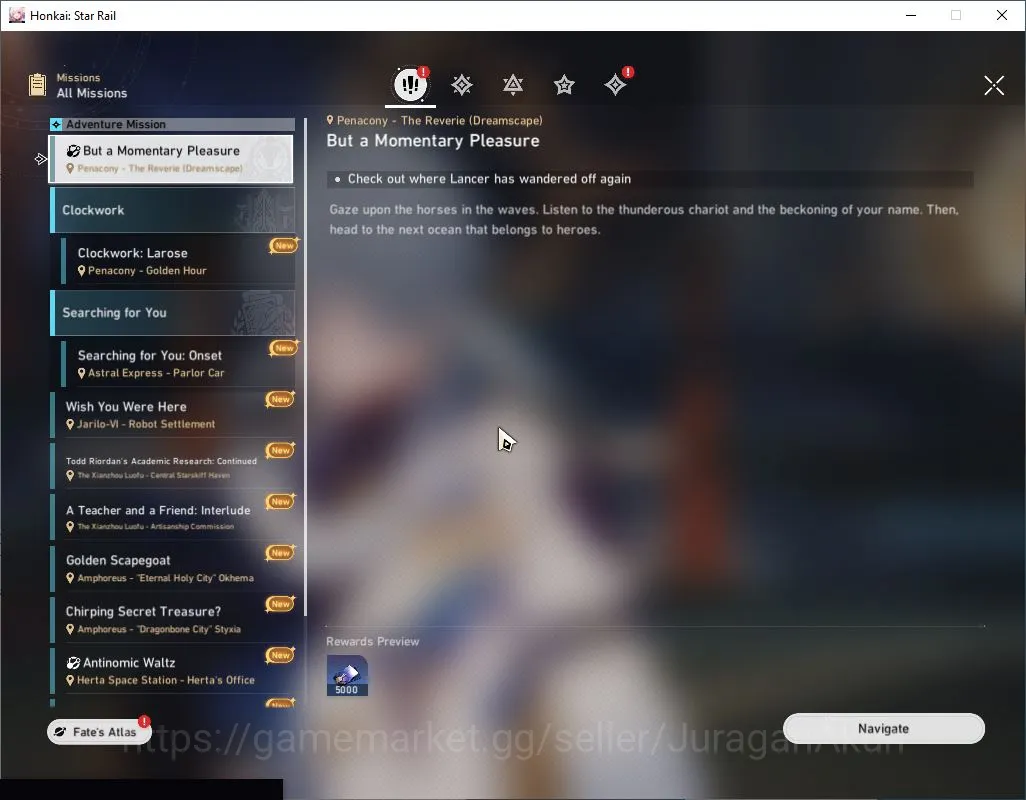Click the New badge on Searching for You: Onset
The width and height of the screenshot is (1026, 800).
click(284, 348)
